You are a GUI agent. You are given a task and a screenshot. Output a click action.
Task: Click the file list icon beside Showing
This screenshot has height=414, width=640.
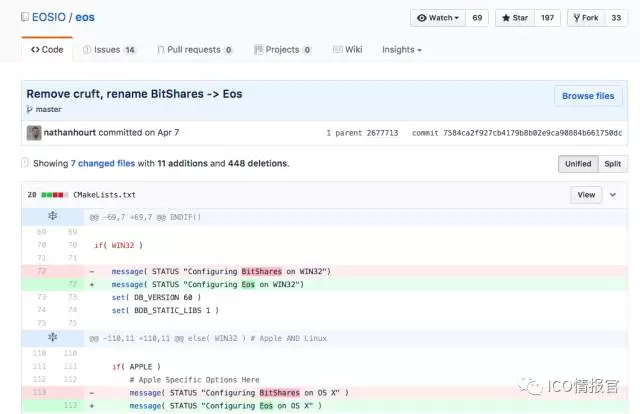pos(25,162)
